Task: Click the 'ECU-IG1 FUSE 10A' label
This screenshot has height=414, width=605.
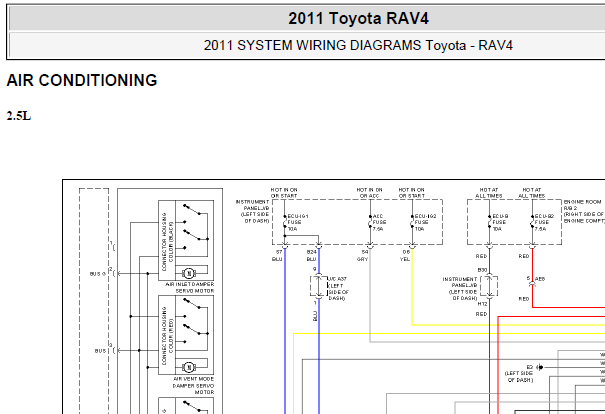Action: pyautogui.click(x=297, y=223)
